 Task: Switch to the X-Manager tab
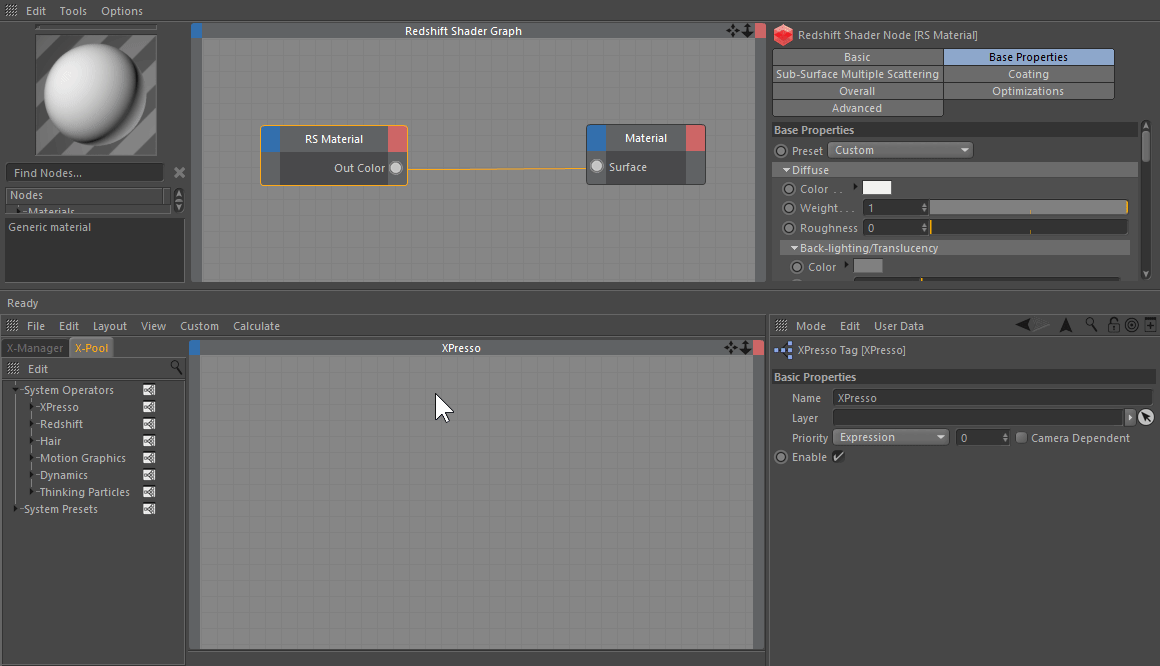pos(35,348)
